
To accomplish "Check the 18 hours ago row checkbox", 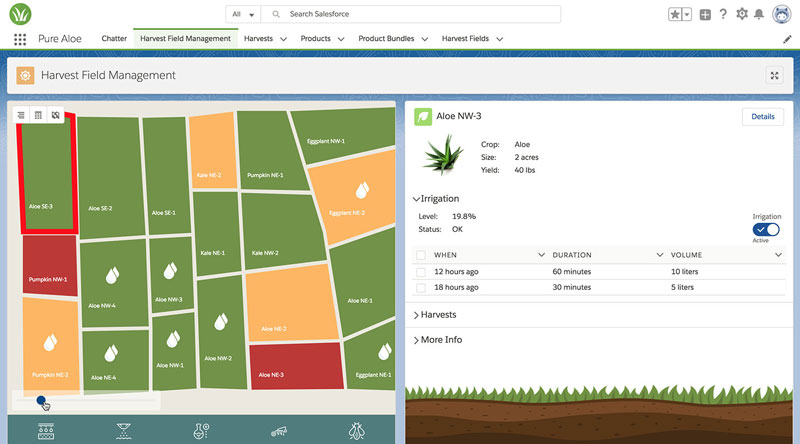I will pos(420,288).
